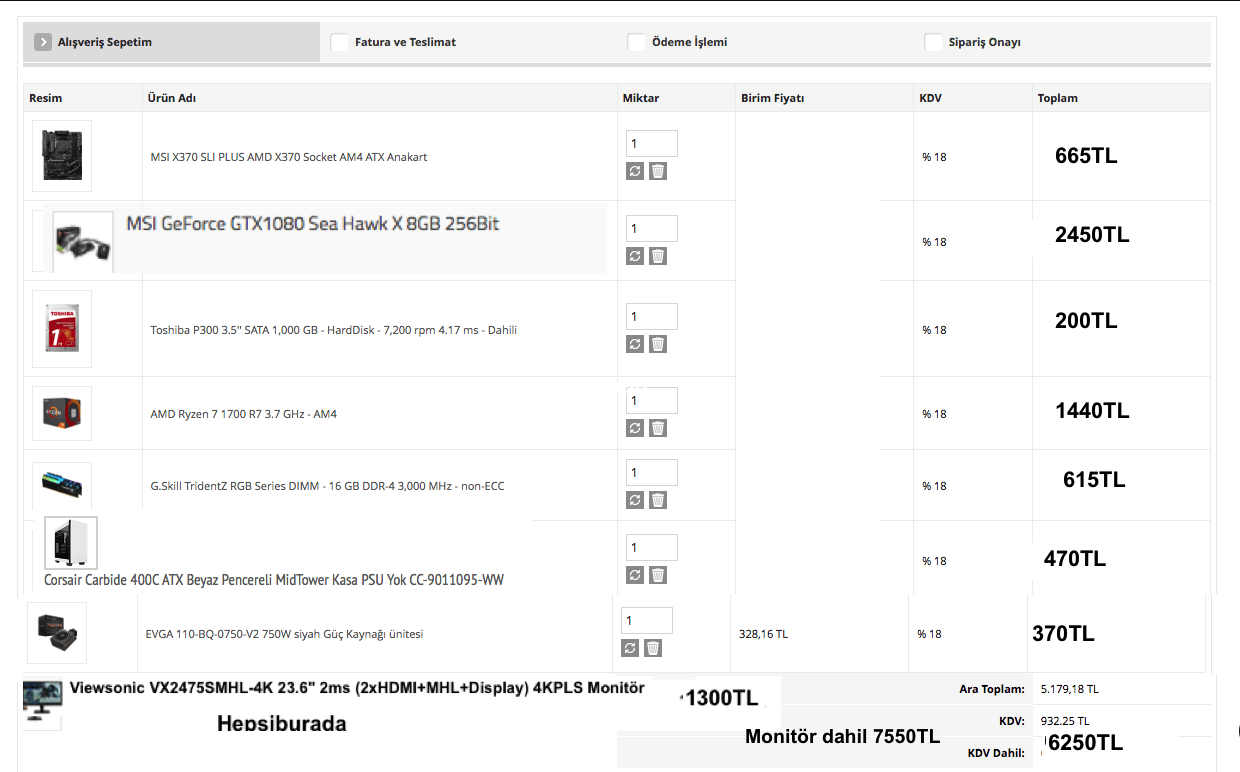
Task: Select the KDV amount 932.25 TL
Action: point(1065,721)
